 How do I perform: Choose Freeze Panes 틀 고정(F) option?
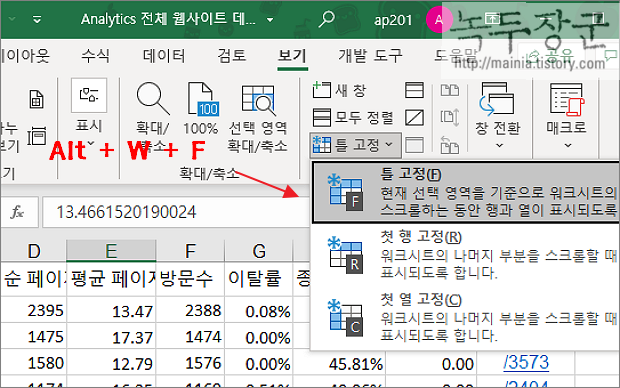(x=466, y=192)
